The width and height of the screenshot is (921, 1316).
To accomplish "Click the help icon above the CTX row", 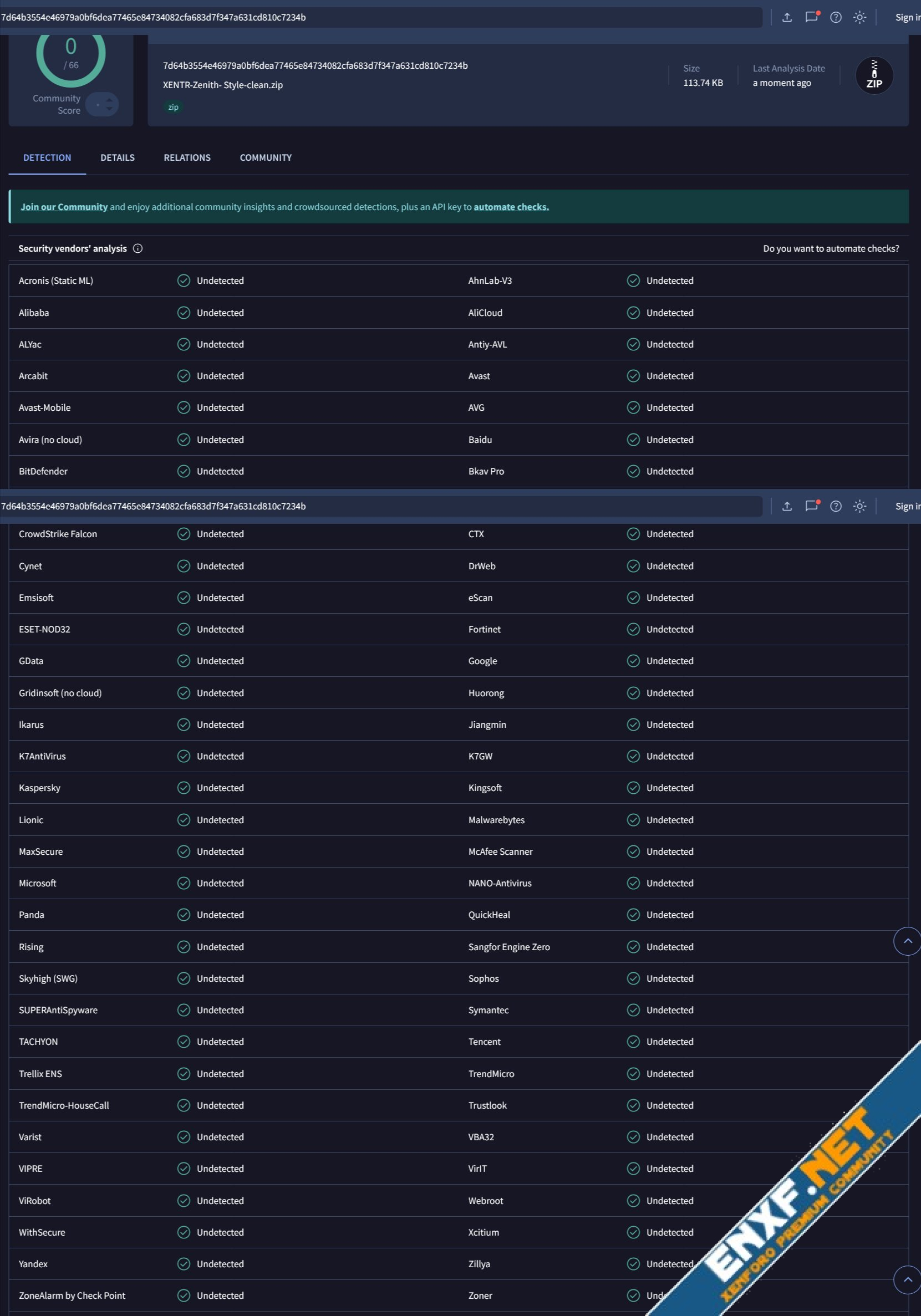I will [x=836, y=506].
